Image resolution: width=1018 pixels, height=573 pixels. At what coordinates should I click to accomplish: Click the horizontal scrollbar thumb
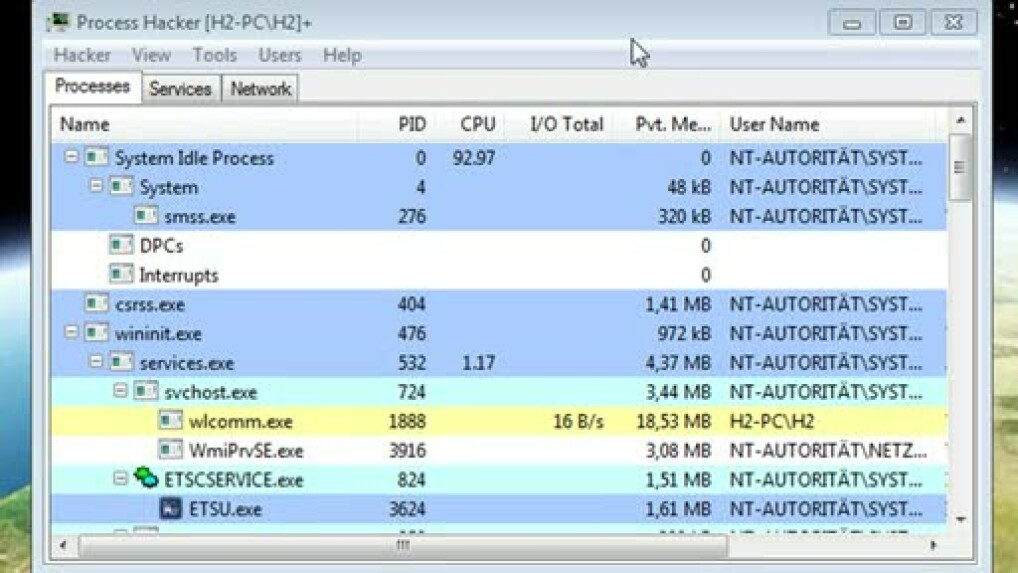tap(402, 546)
